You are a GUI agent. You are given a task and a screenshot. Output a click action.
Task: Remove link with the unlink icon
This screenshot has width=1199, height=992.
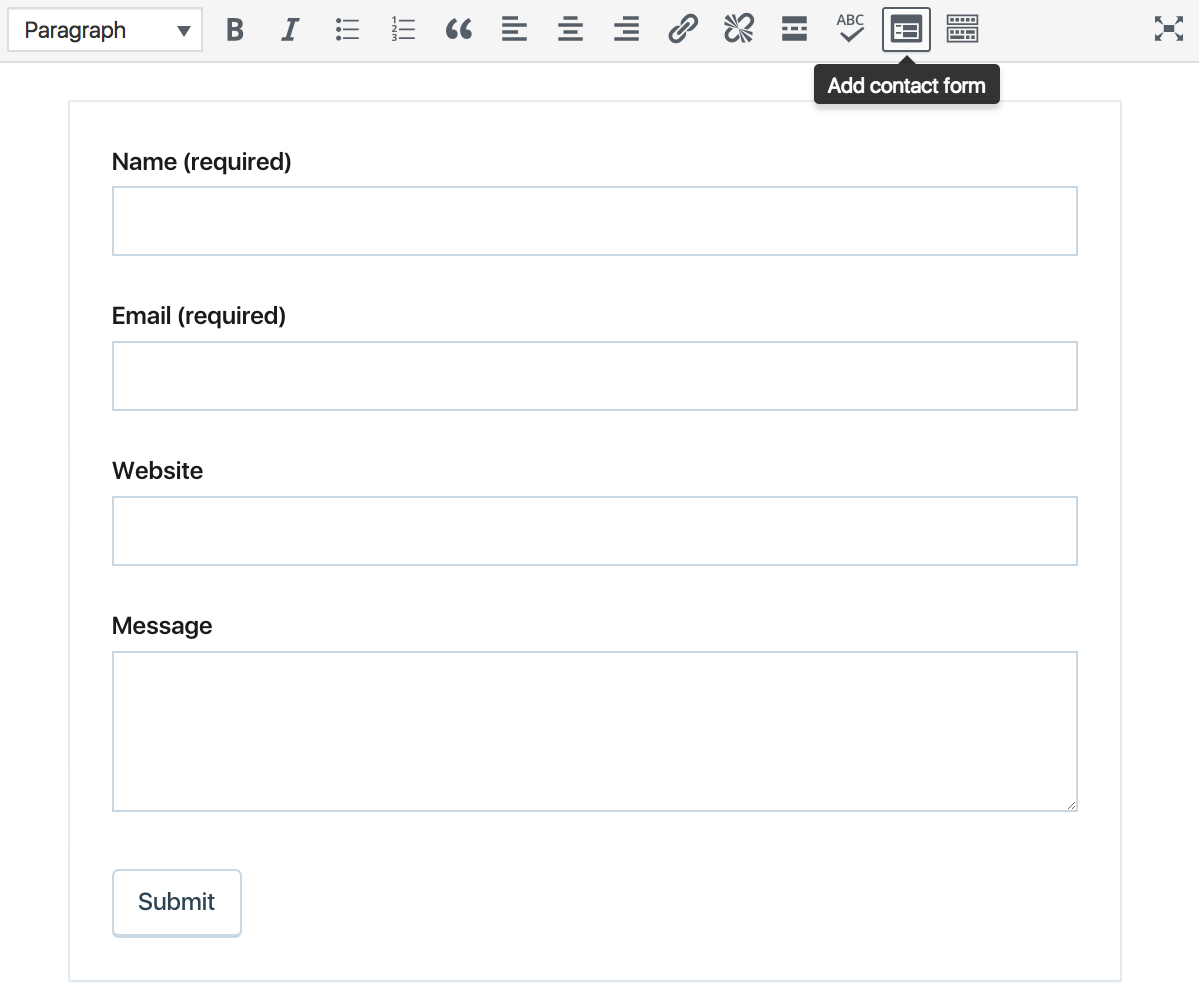pos(738,30)
